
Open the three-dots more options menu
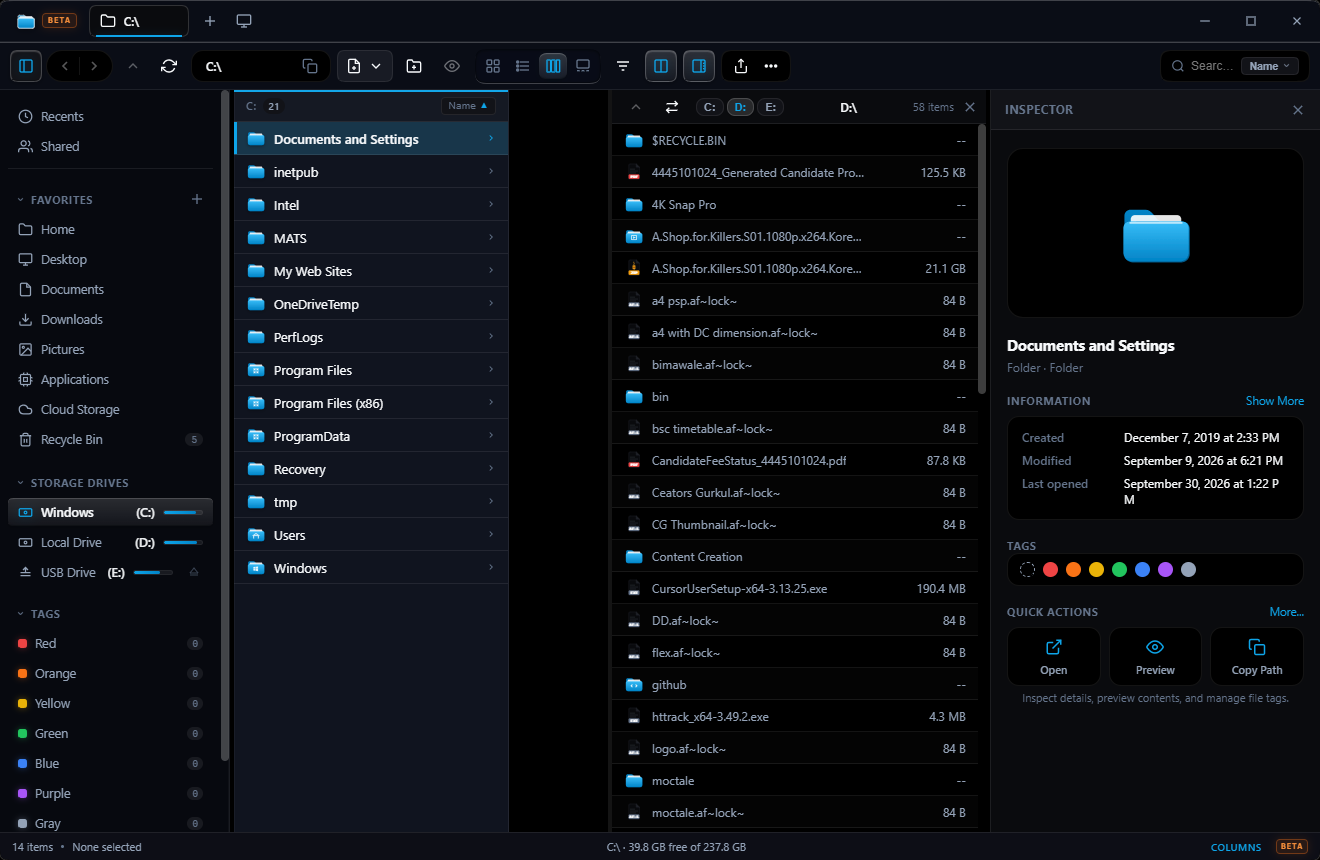pos(771,66)
